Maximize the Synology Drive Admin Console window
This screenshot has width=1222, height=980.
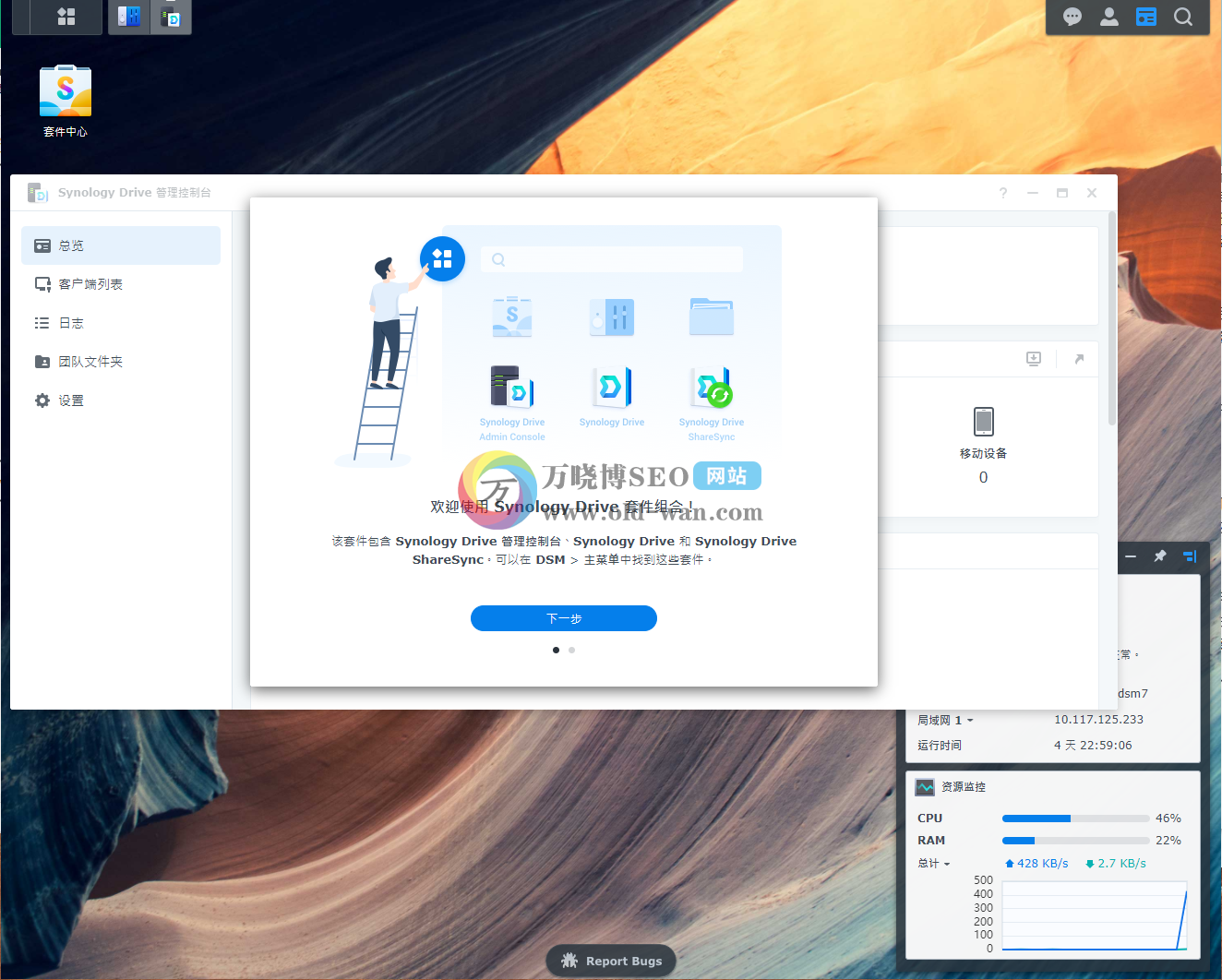point(1062,193)
